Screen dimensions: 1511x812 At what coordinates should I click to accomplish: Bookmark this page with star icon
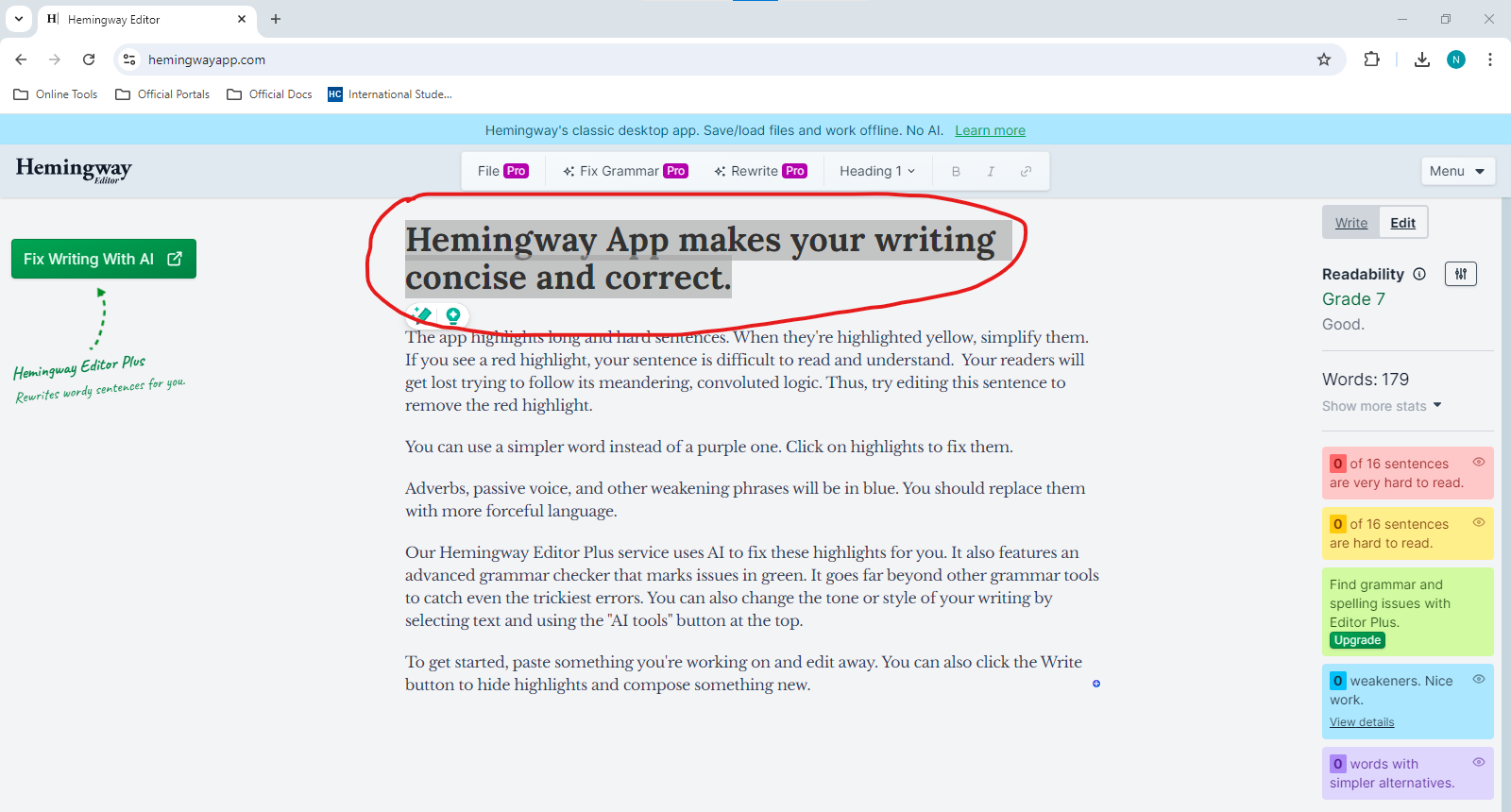(1324, 59)
